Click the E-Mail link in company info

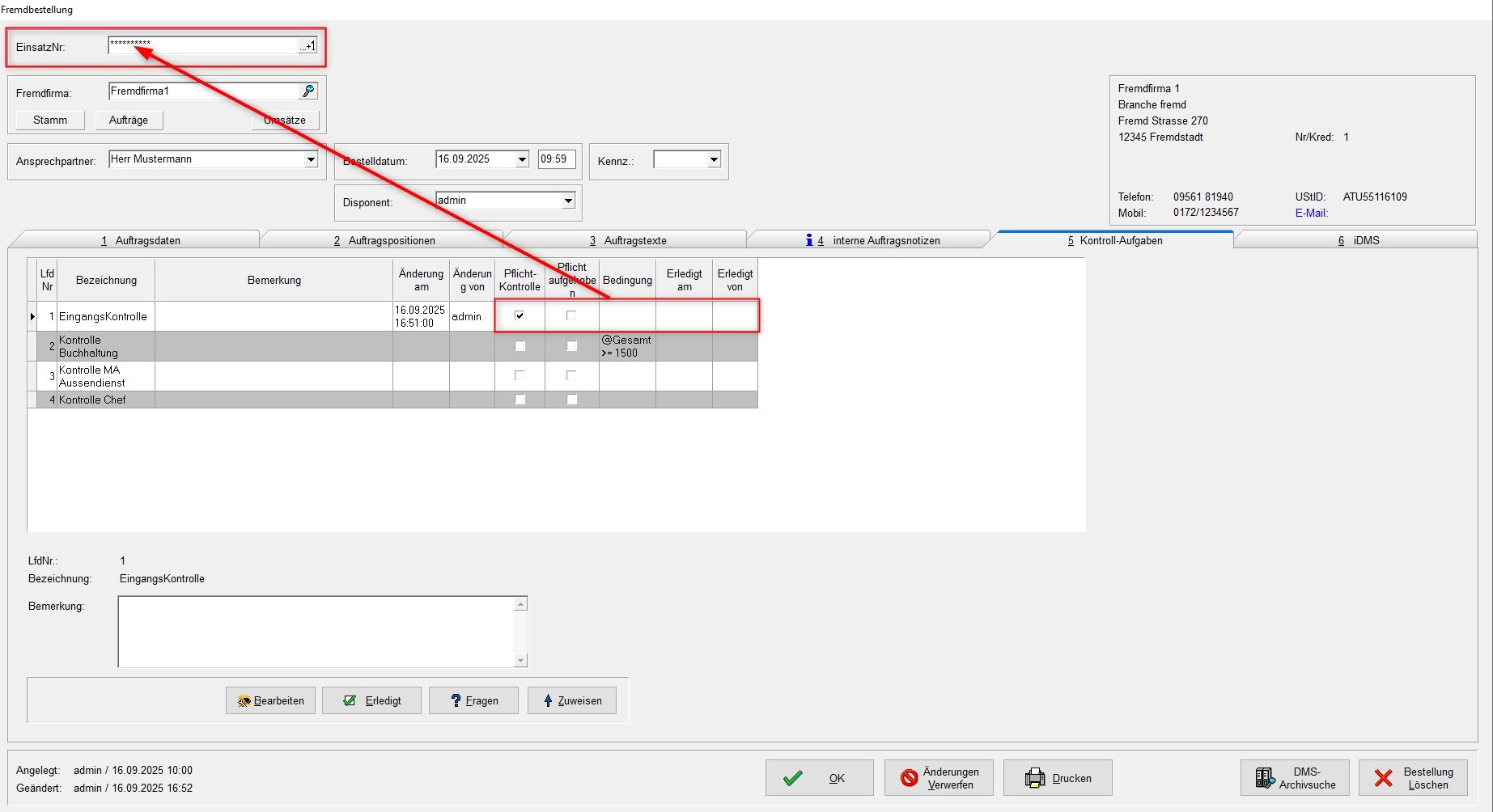[x=1311, y=213]
